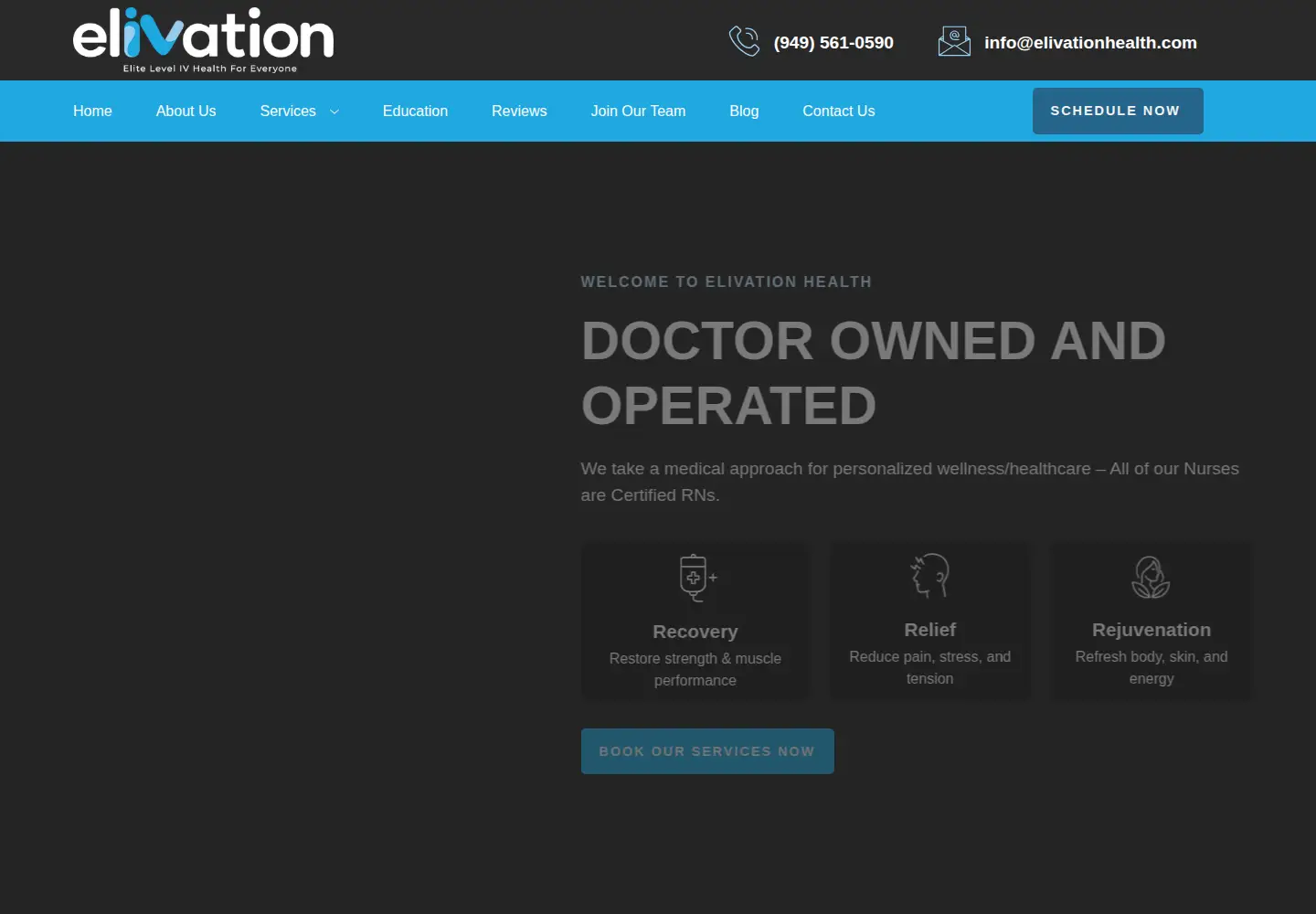Viewport: 1316px width, 914px height.
Task: Open the About Us page
Action: 186,111
